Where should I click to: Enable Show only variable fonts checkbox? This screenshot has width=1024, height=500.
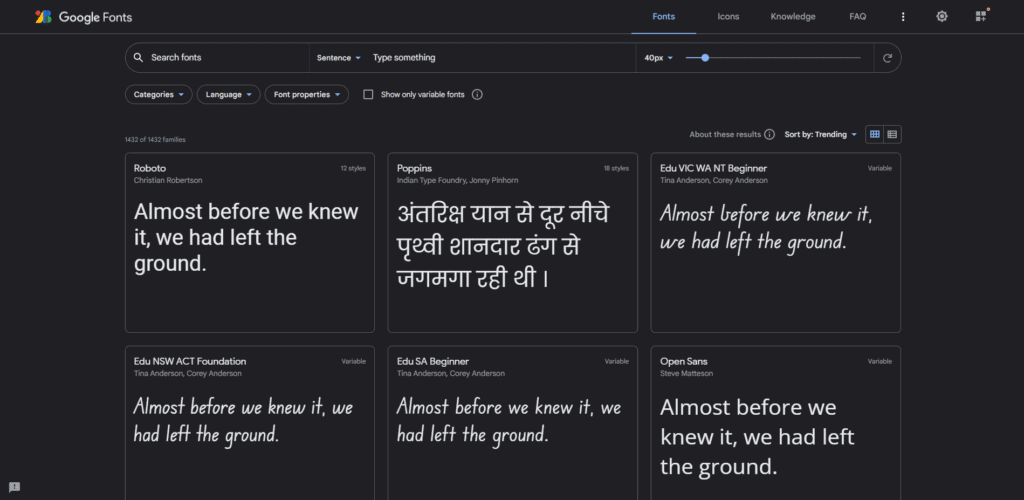[x=368, y=95]
